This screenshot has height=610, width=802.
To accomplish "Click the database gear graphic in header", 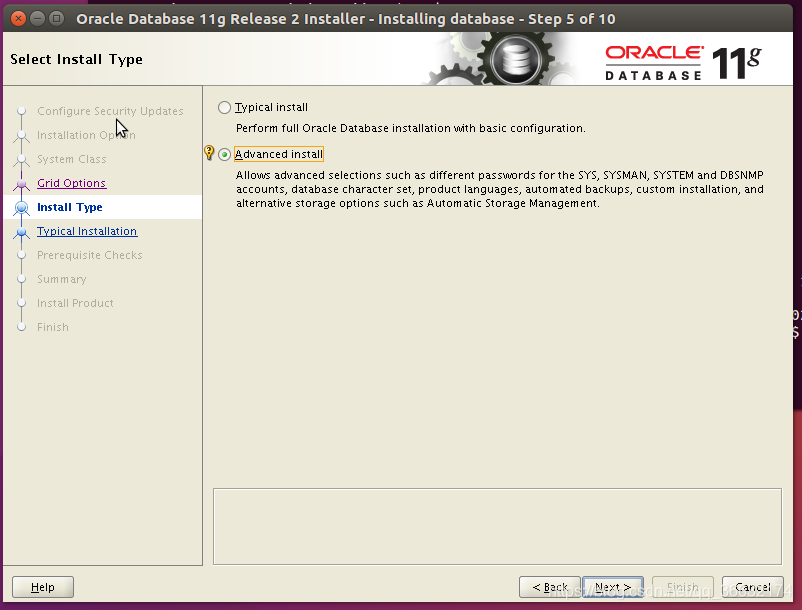I will pos(516,59).
